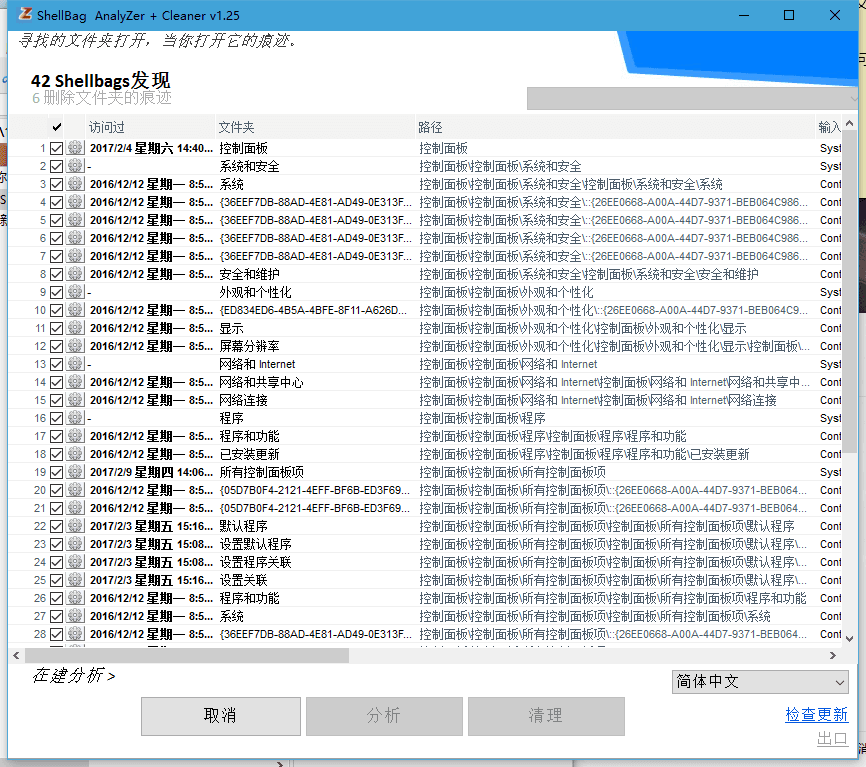
Task: Click the gear icon in row 13 网络和 Internet
Action: pyautogui.click(x=75, y=364)
